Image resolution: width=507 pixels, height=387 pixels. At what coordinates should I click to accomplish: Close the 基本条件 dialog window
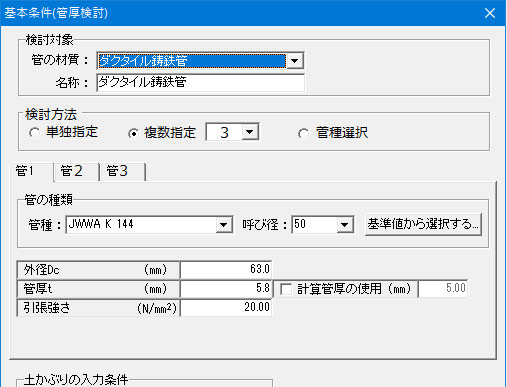[490, 13]
